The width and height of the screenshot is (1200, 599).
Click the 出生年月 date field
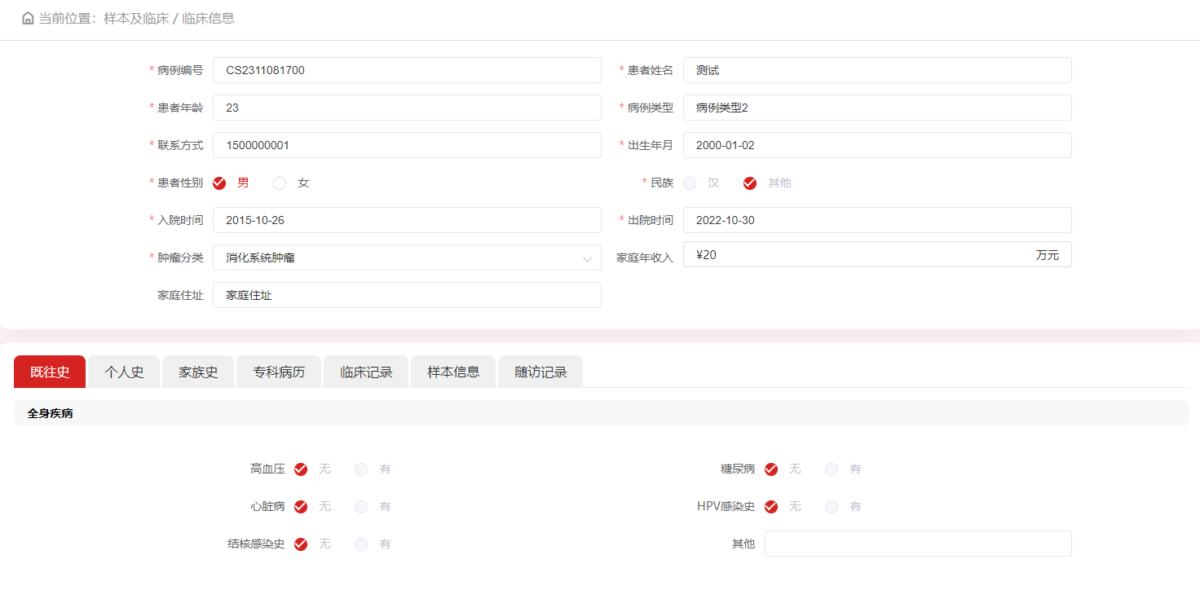[x=877, y=145]
